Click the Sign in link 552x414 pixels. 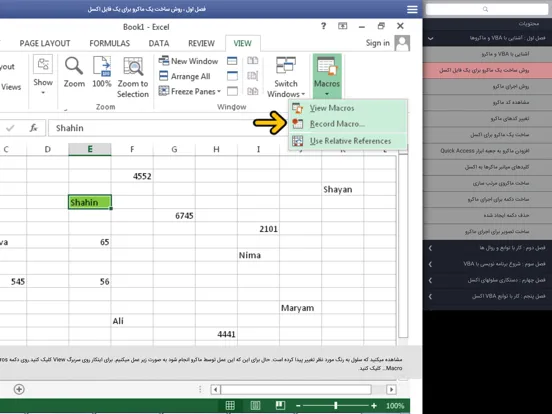pyautogui.click(x=378, y=43)
